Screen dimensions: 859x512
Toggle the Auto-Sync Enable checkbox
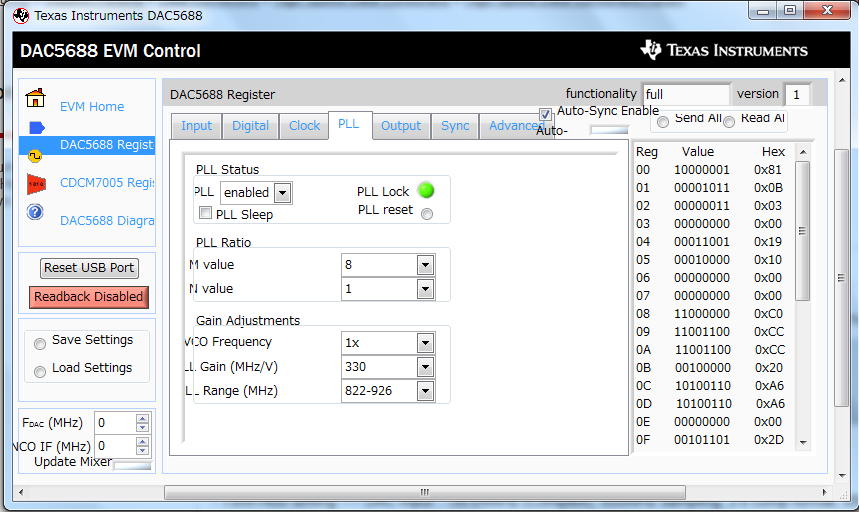[545, 114]
